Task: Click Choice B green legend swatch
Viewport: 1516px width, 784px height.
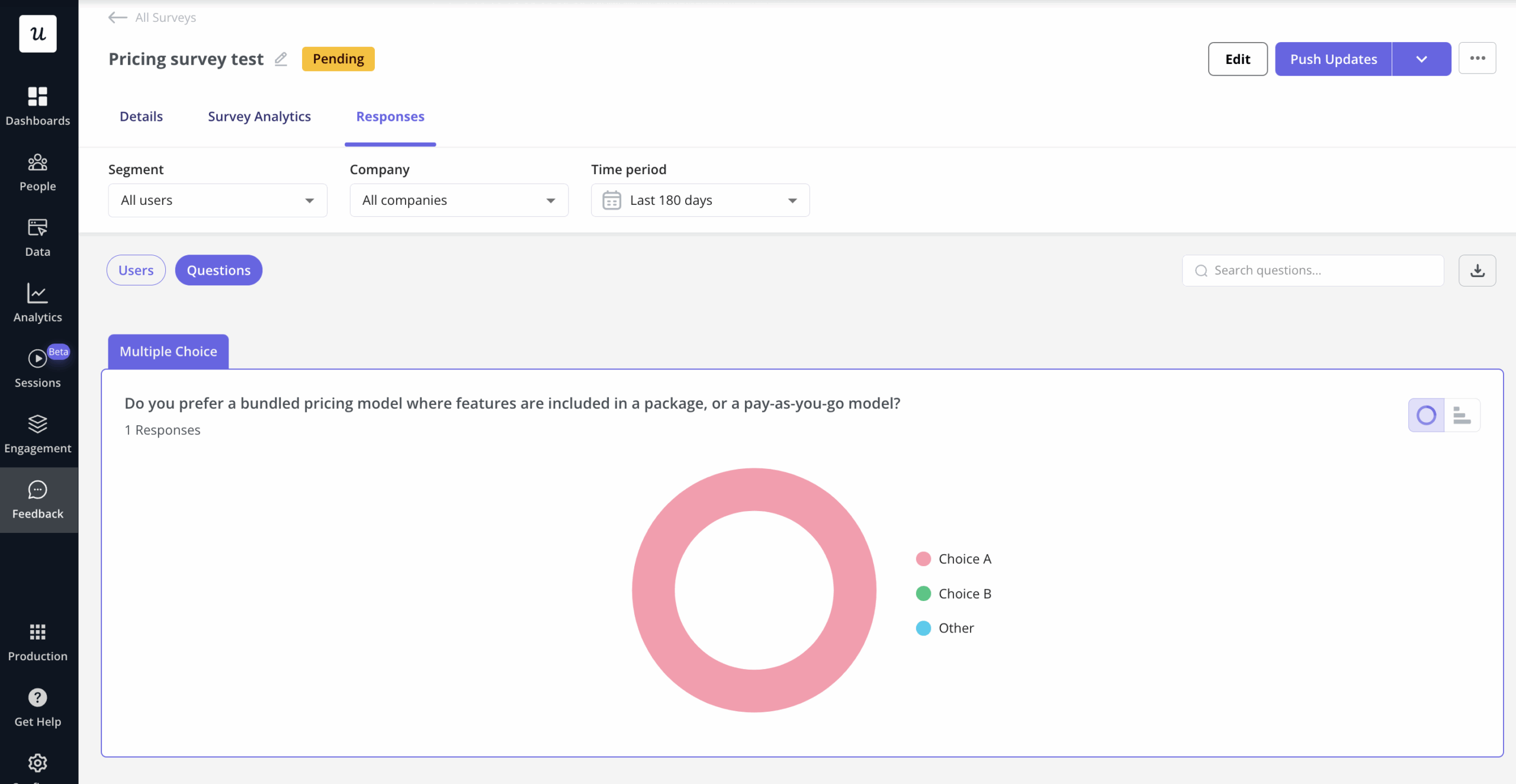Action: [x=923, y=593]
